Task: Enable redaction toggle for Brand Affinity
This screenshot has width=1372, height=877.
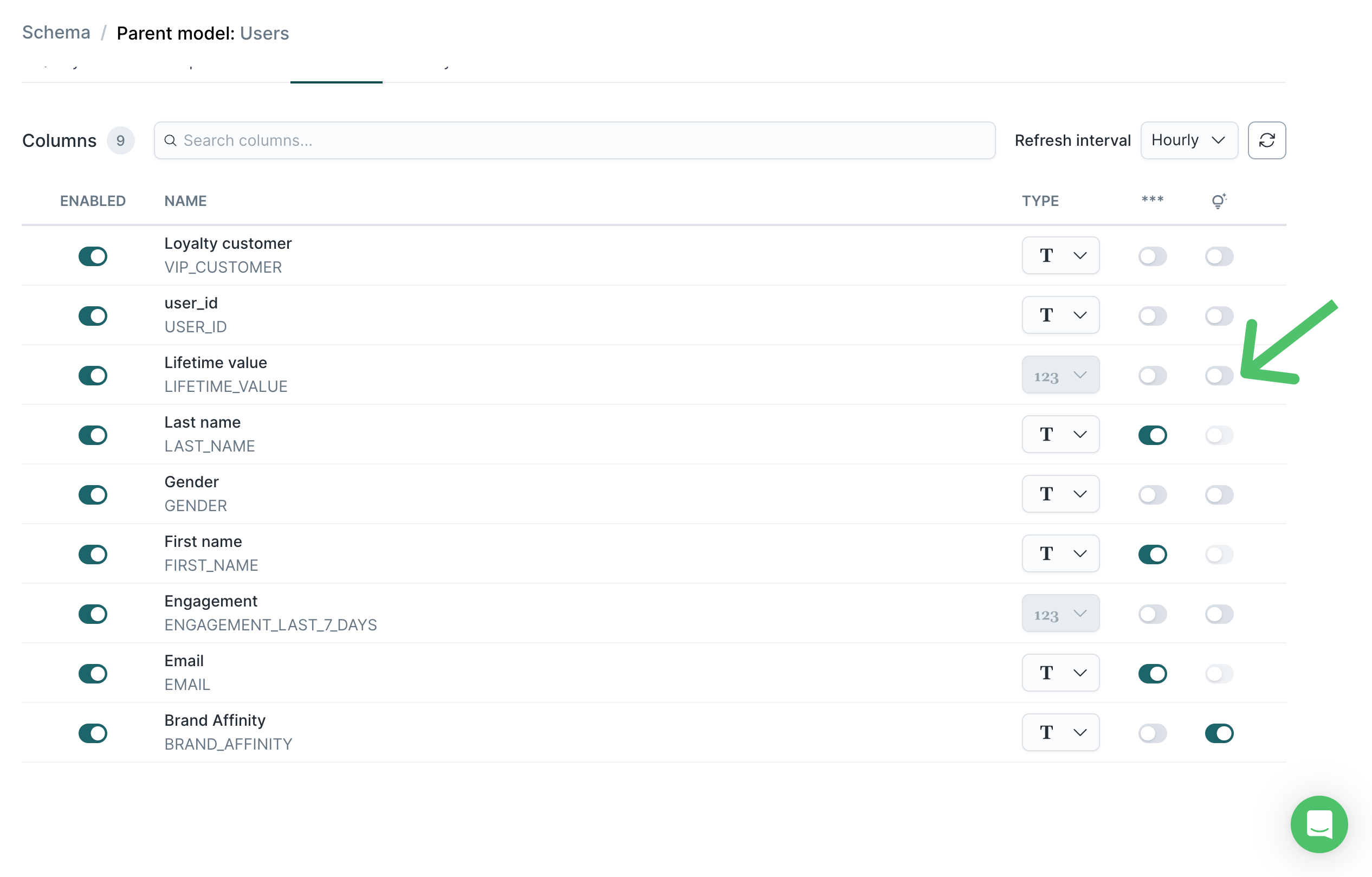Action: click(x=1152, y=733)
